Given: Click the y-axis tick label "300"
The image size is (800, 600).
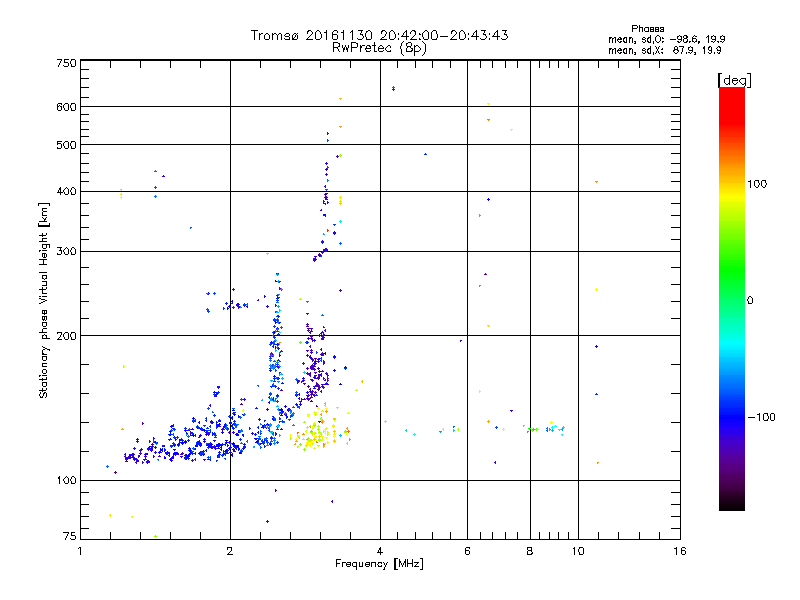Looking at the screenshot, I should [66, 252].
